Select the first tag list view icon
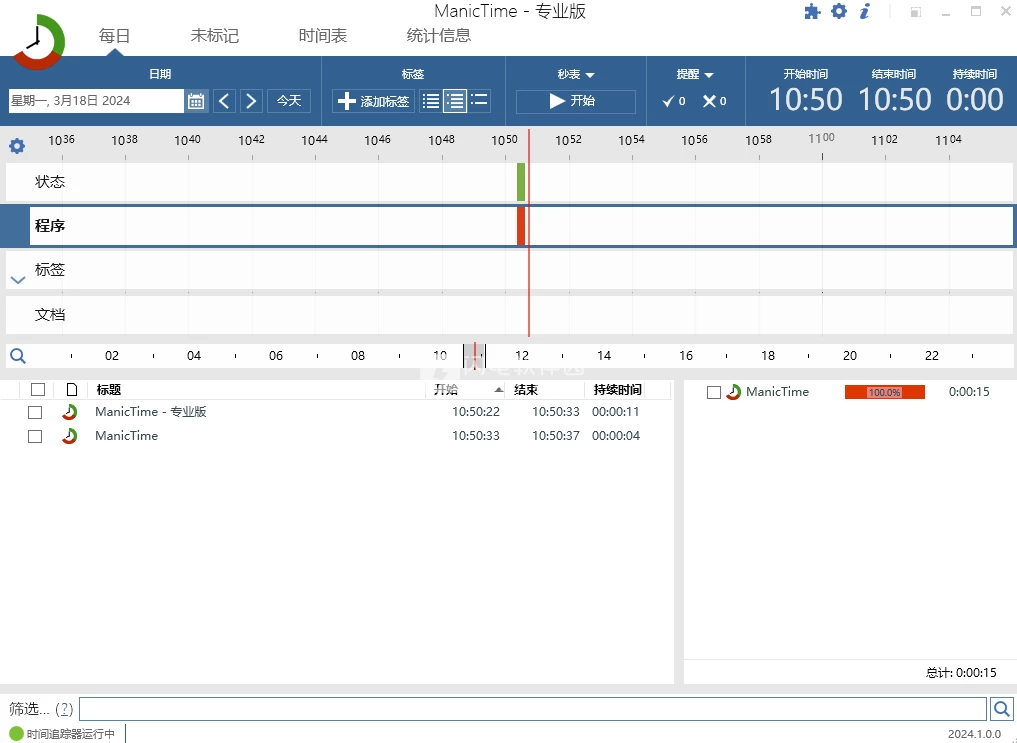This screenshot has height=743, width=1017. [430, 100]
